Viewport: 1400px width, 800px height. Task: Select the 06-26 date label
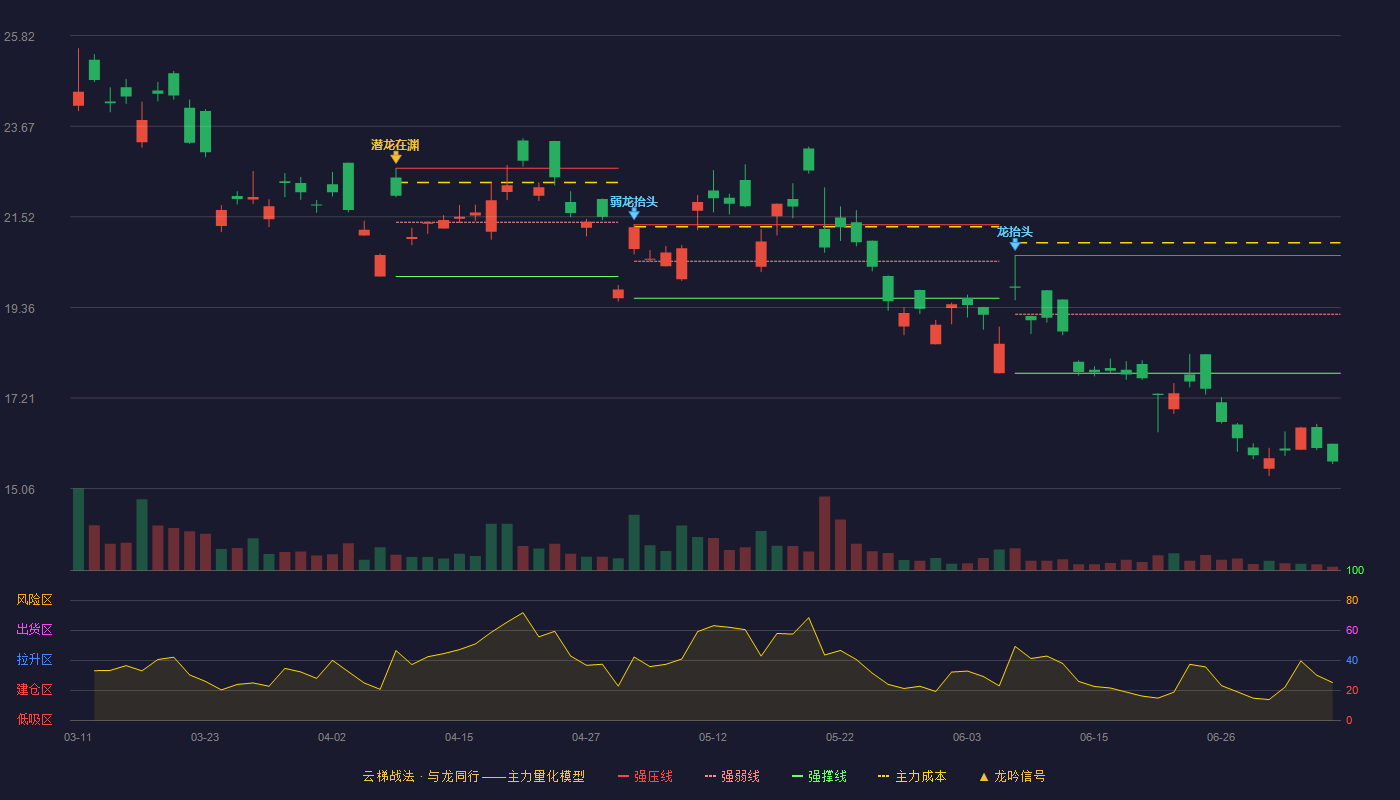tap(1221, 737)
